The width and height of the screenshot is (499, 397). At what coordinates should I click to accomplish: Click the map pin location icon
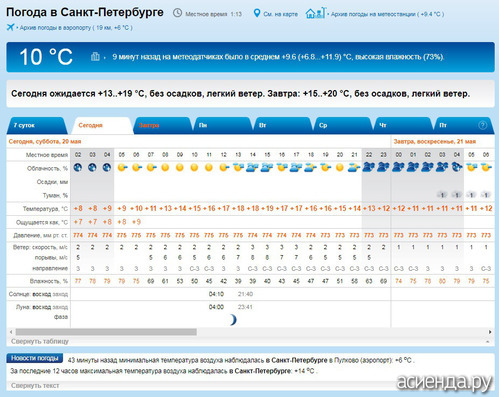256,13
